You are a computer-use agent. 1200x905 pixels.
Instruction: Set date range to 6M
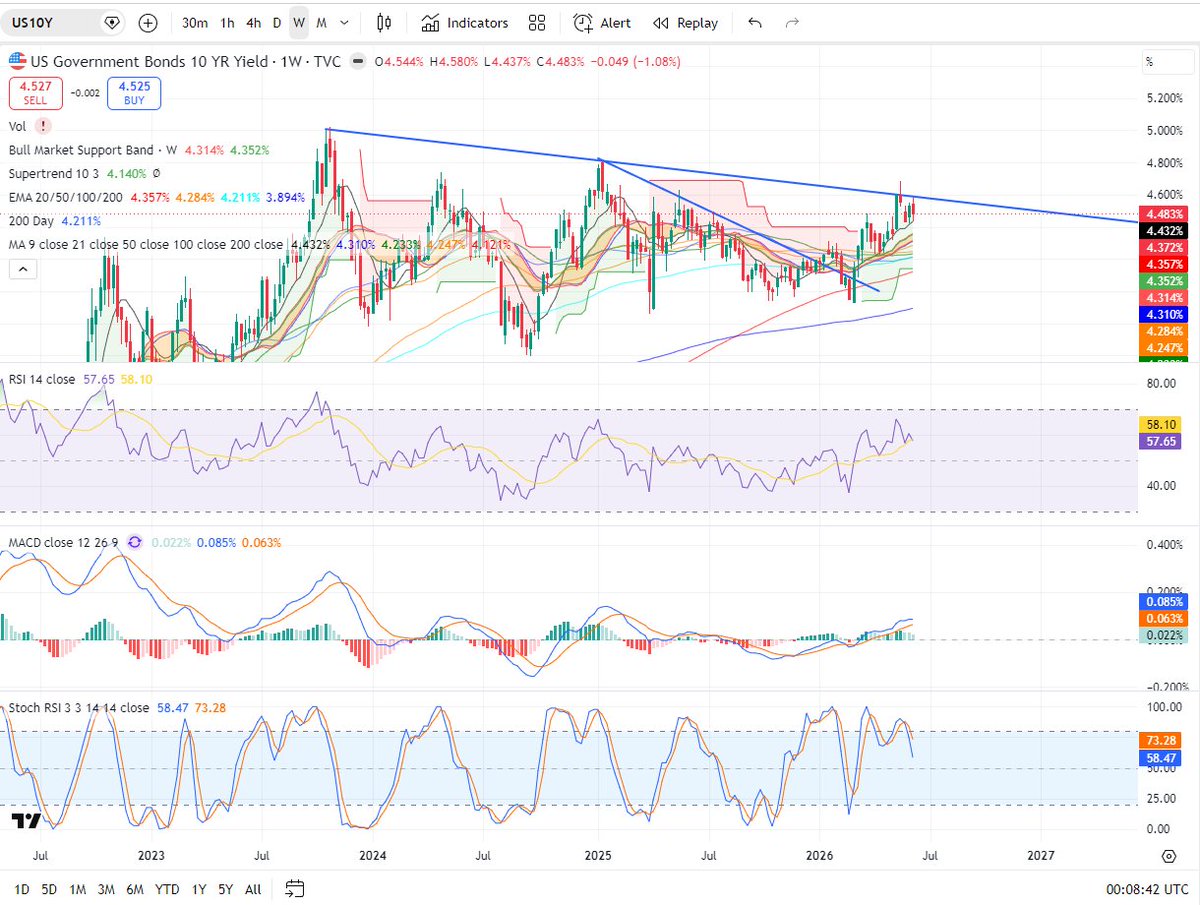(137, 889)
